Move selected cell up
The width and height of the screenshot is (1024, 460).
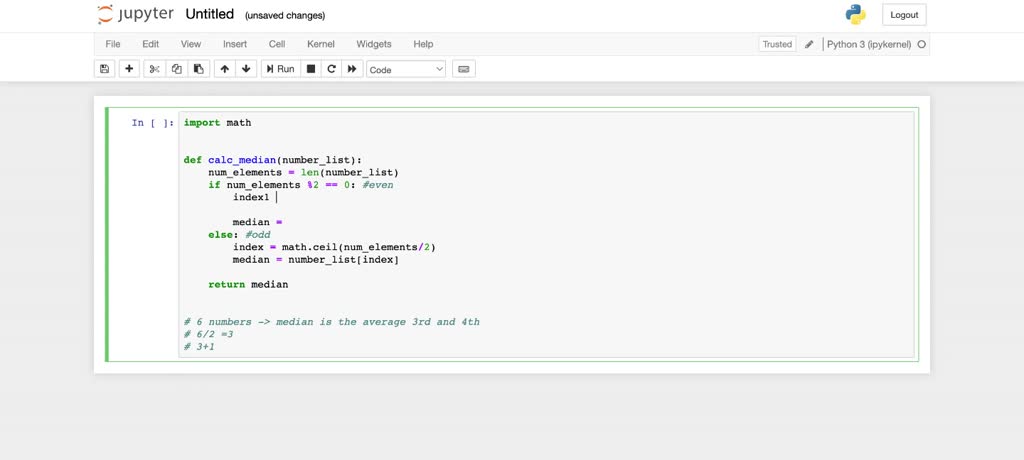[x=225, y=69]
